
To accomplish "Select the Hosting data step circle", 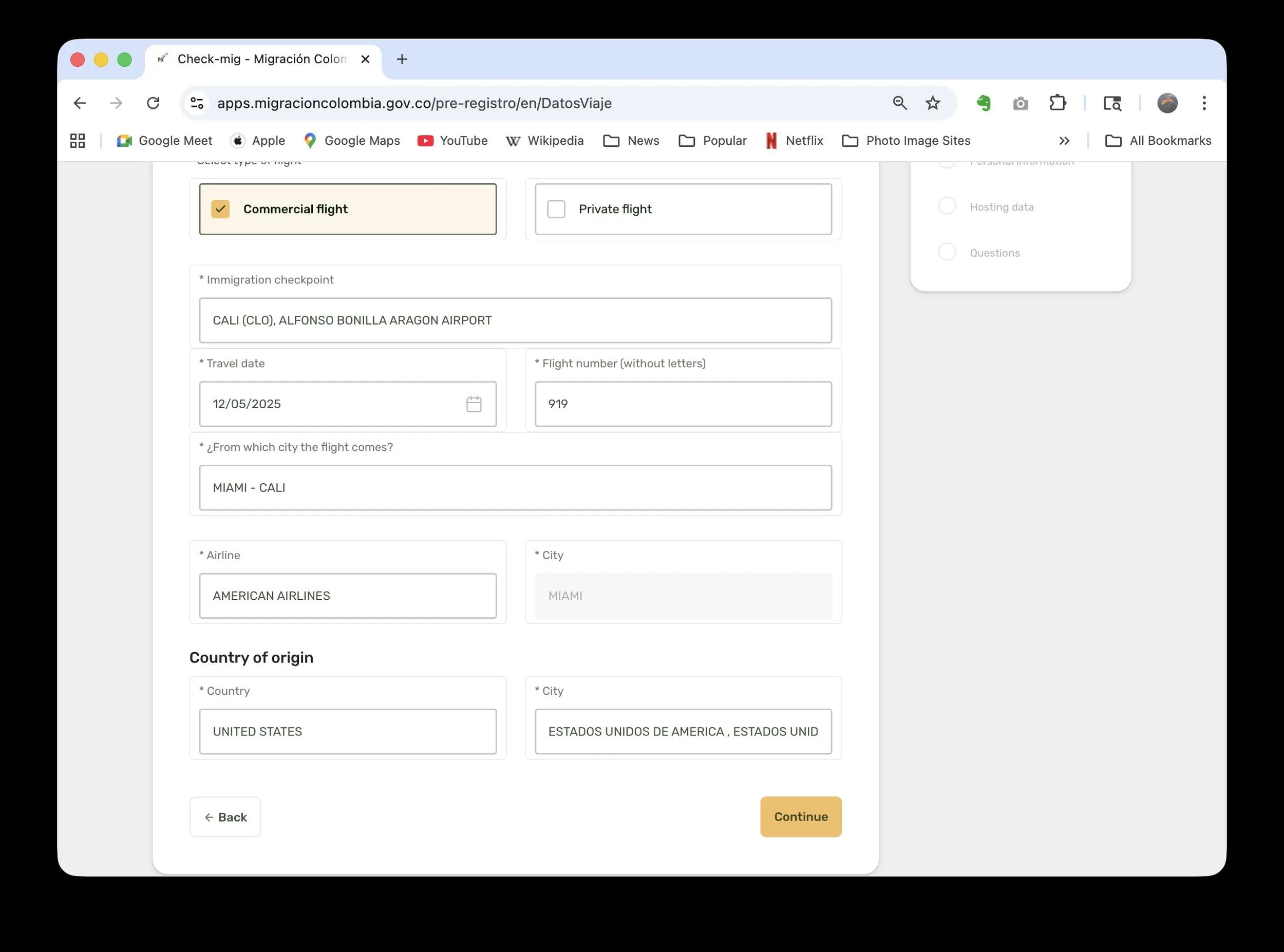I will point(947,206).
